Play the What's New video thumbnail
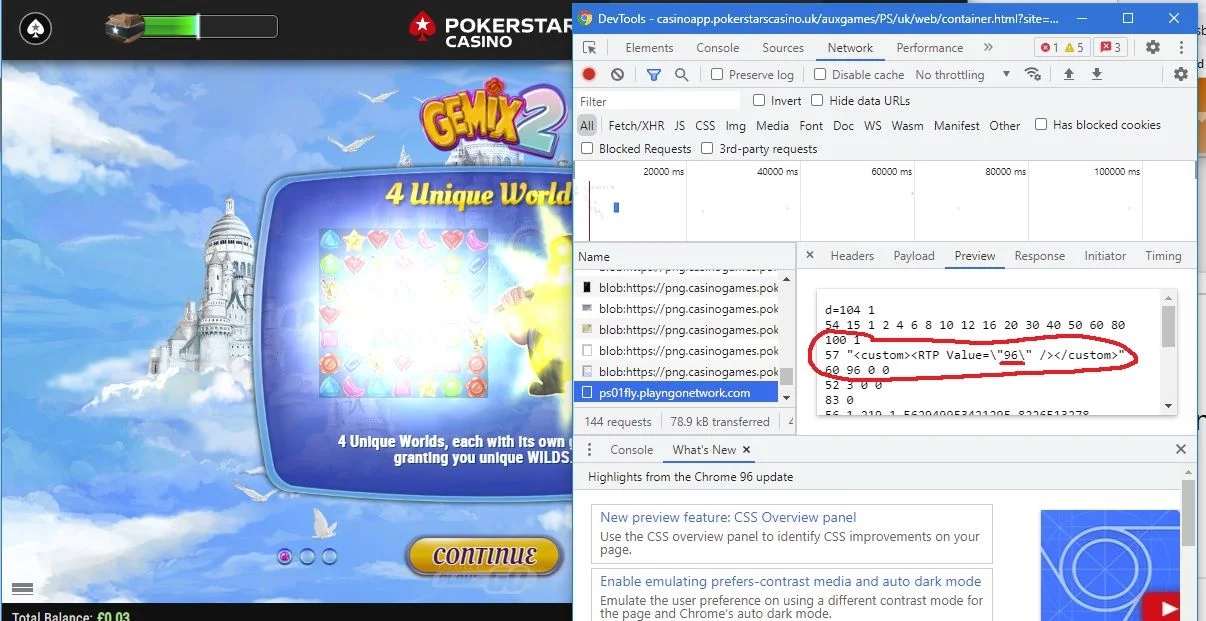 pos(1111,565)
